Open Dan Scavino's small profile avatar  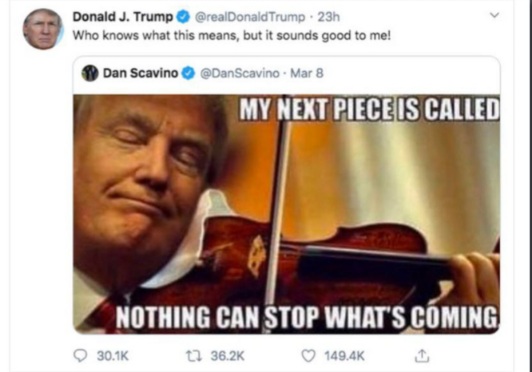90,73
